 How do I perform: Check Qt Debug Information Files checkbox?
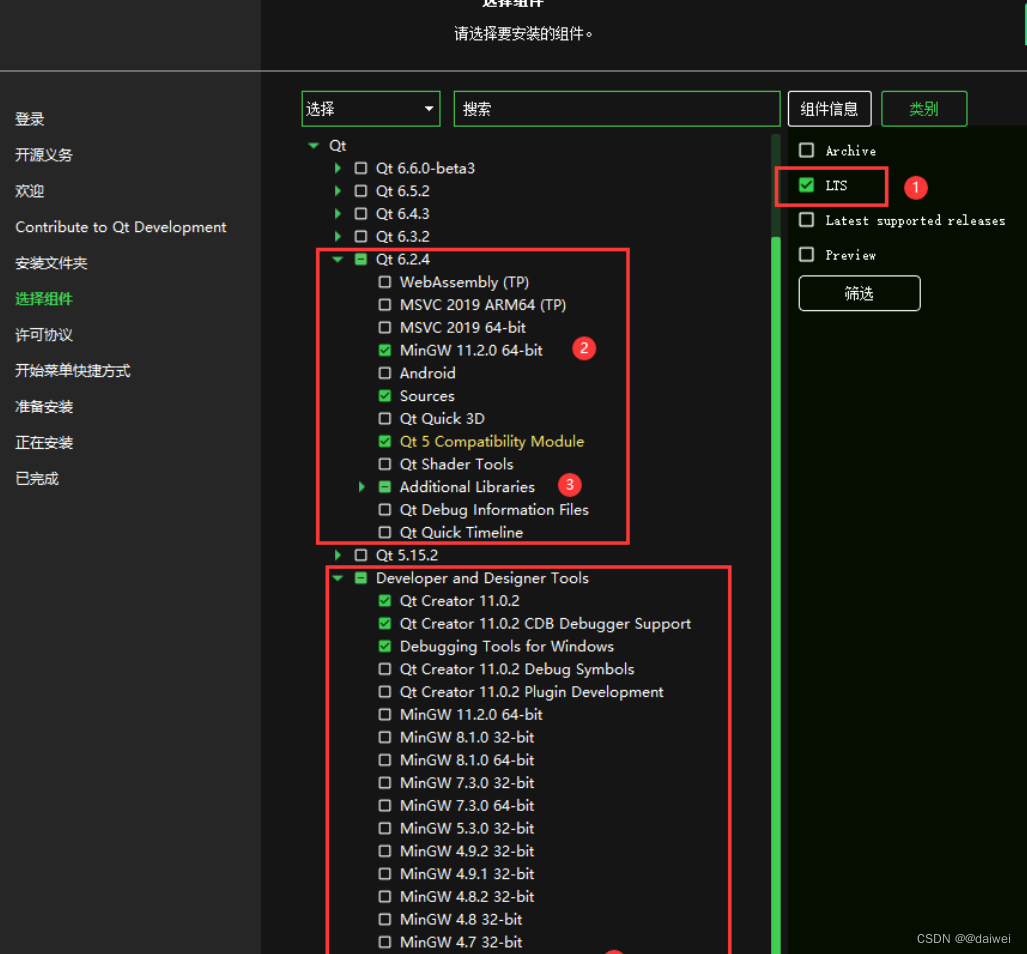pyautogui.click(x=385, y=510)
